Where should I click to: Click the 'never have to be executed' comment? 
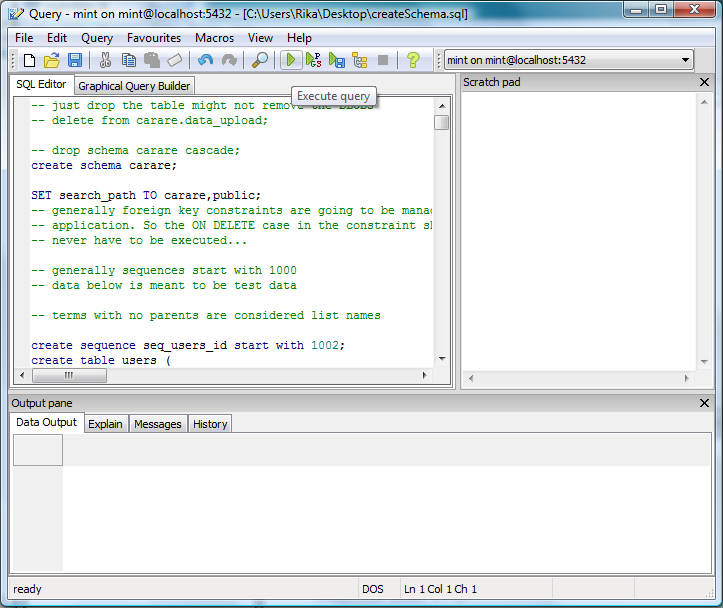139,240
